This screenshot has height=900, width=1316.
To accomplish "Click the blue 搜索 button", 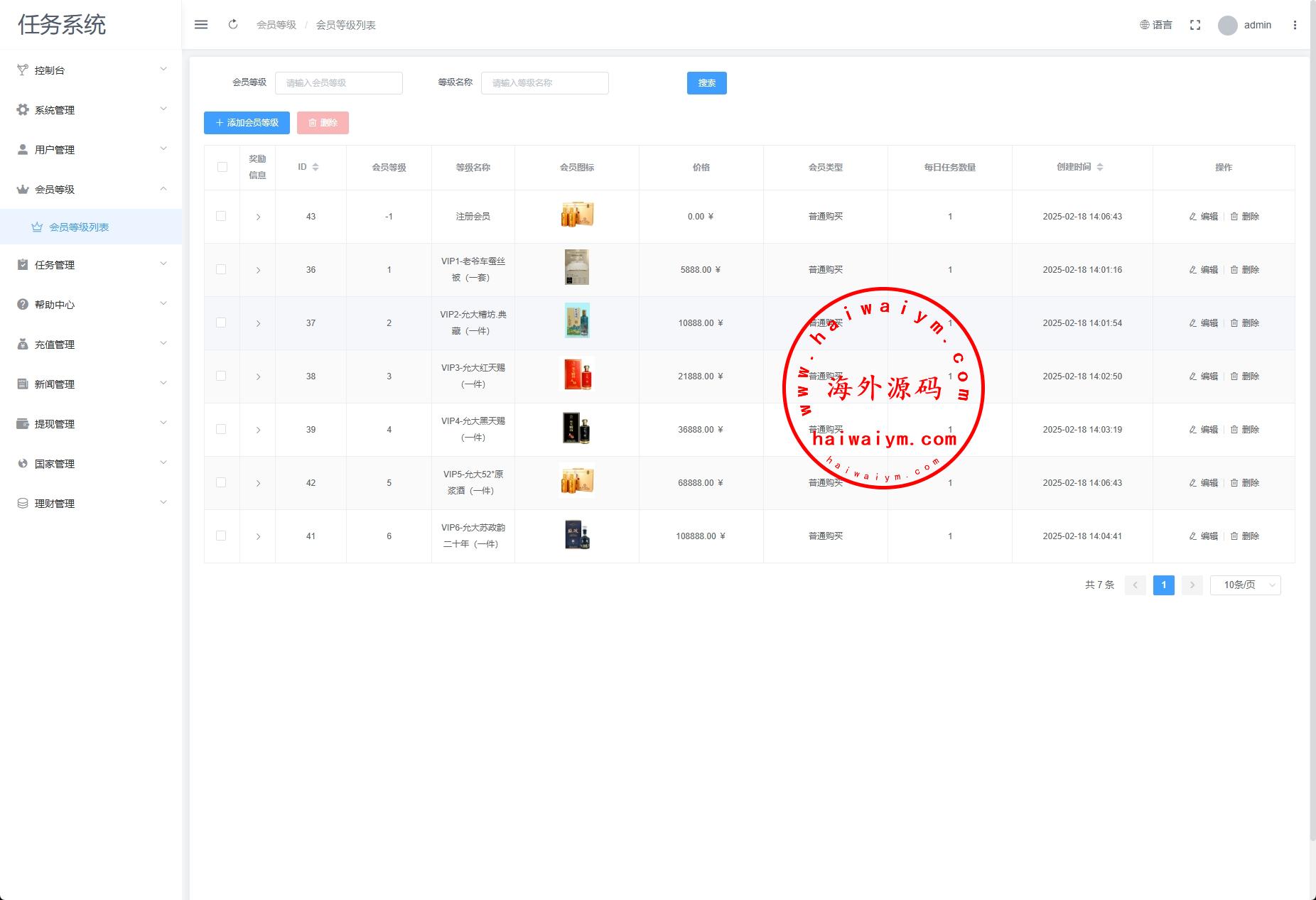I will [706, 83].
